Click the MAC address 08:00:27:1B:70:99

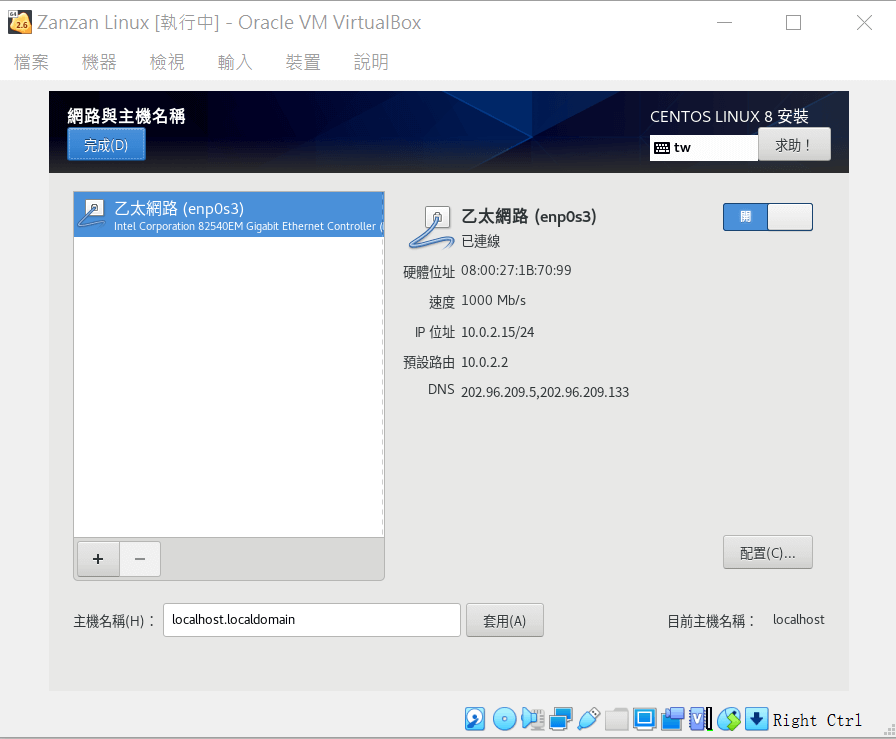click(x=516, y=270)
